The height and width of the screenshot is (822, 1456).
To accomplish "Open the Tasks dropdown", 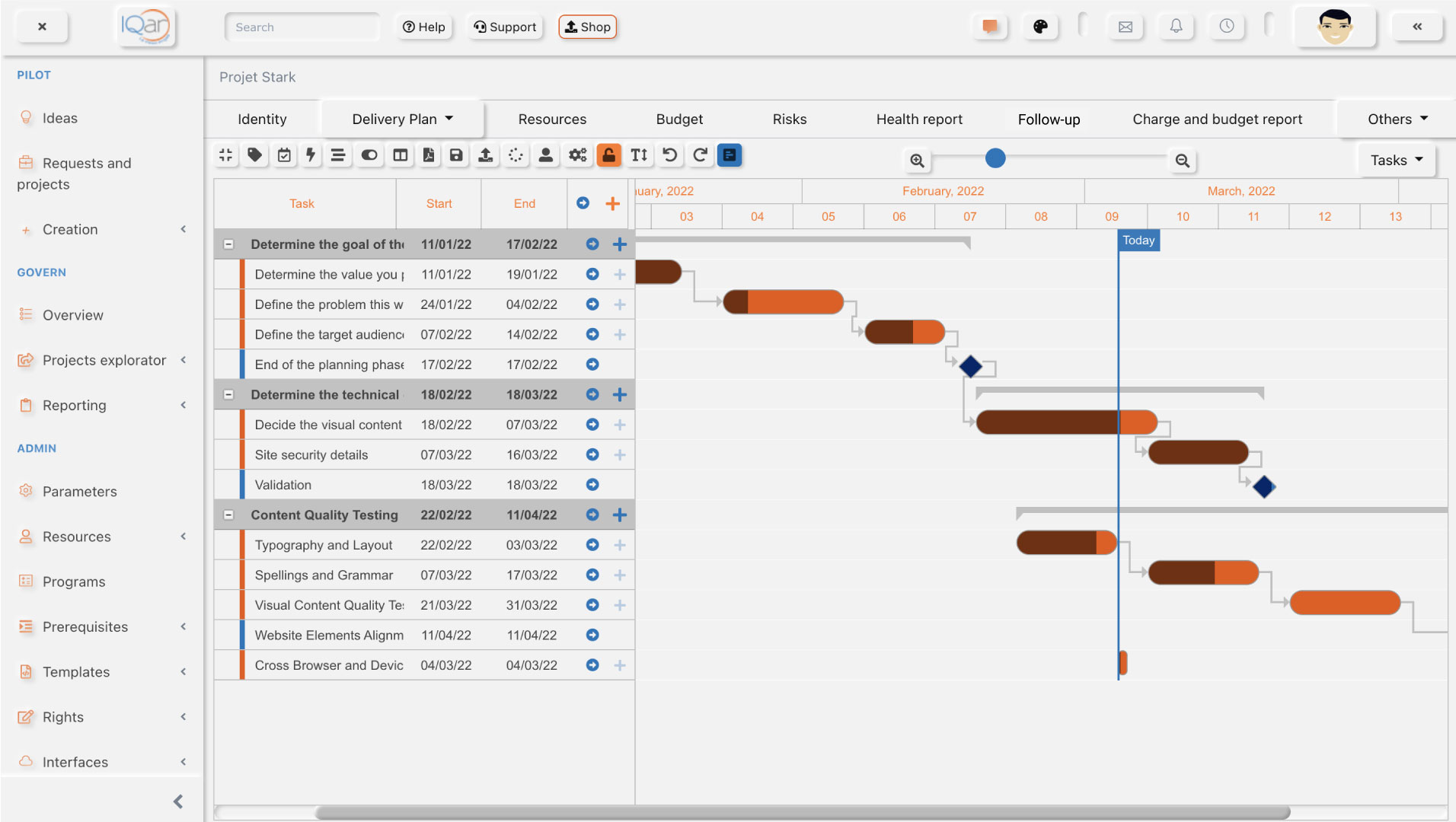I will tap(1397, 160).
